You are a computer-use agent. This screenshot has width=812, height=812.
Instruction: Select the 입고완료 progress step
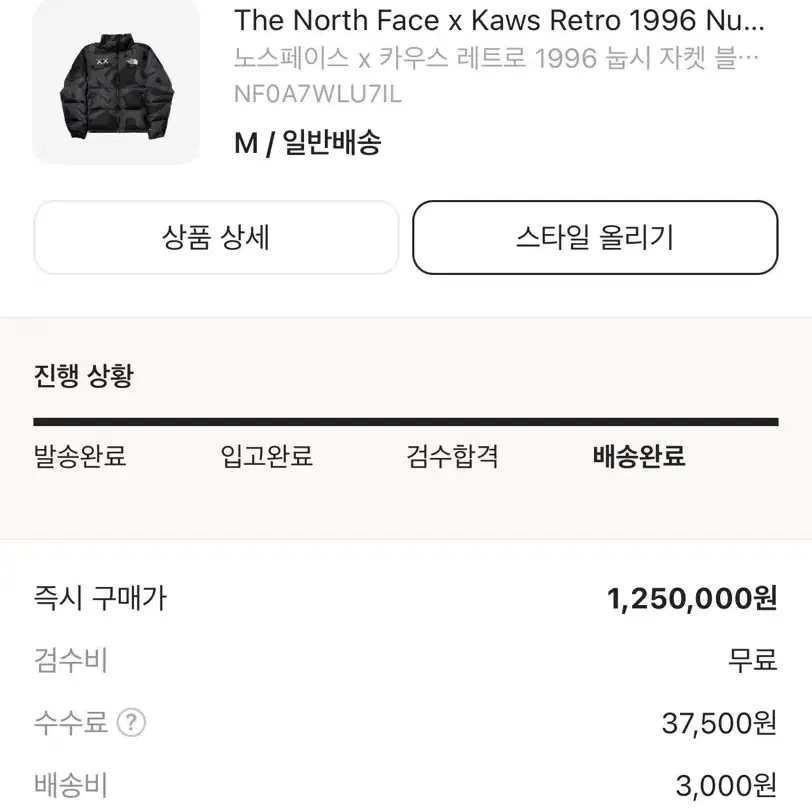coord(267,456)
